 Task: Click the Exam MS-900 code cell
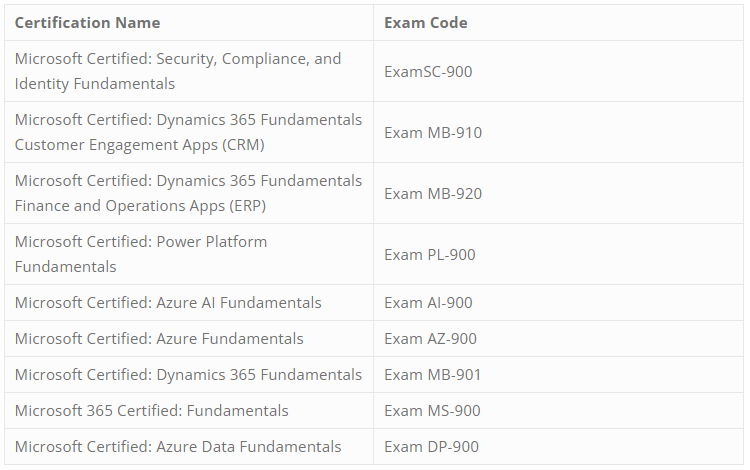[432, 411]
